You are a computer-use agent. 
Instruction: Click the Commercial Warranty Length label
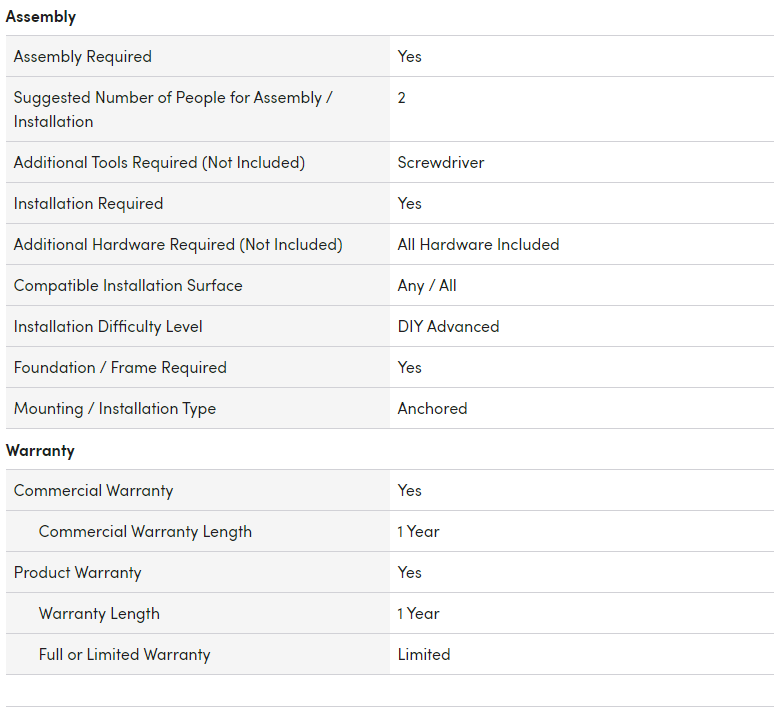point(145,531)
